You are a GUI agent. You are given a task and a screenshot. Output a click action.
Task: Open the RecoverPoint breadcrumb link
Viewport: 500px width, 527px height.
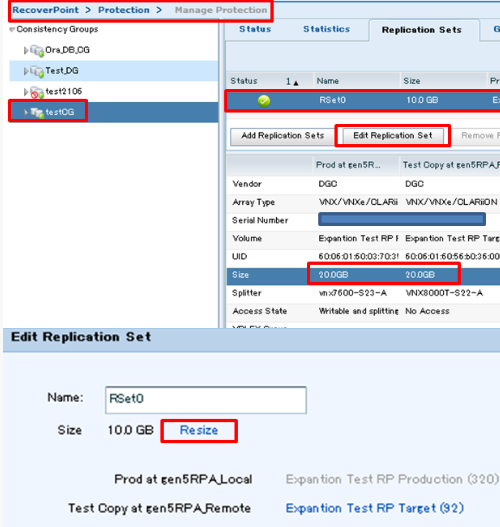[x=45, y=10]
